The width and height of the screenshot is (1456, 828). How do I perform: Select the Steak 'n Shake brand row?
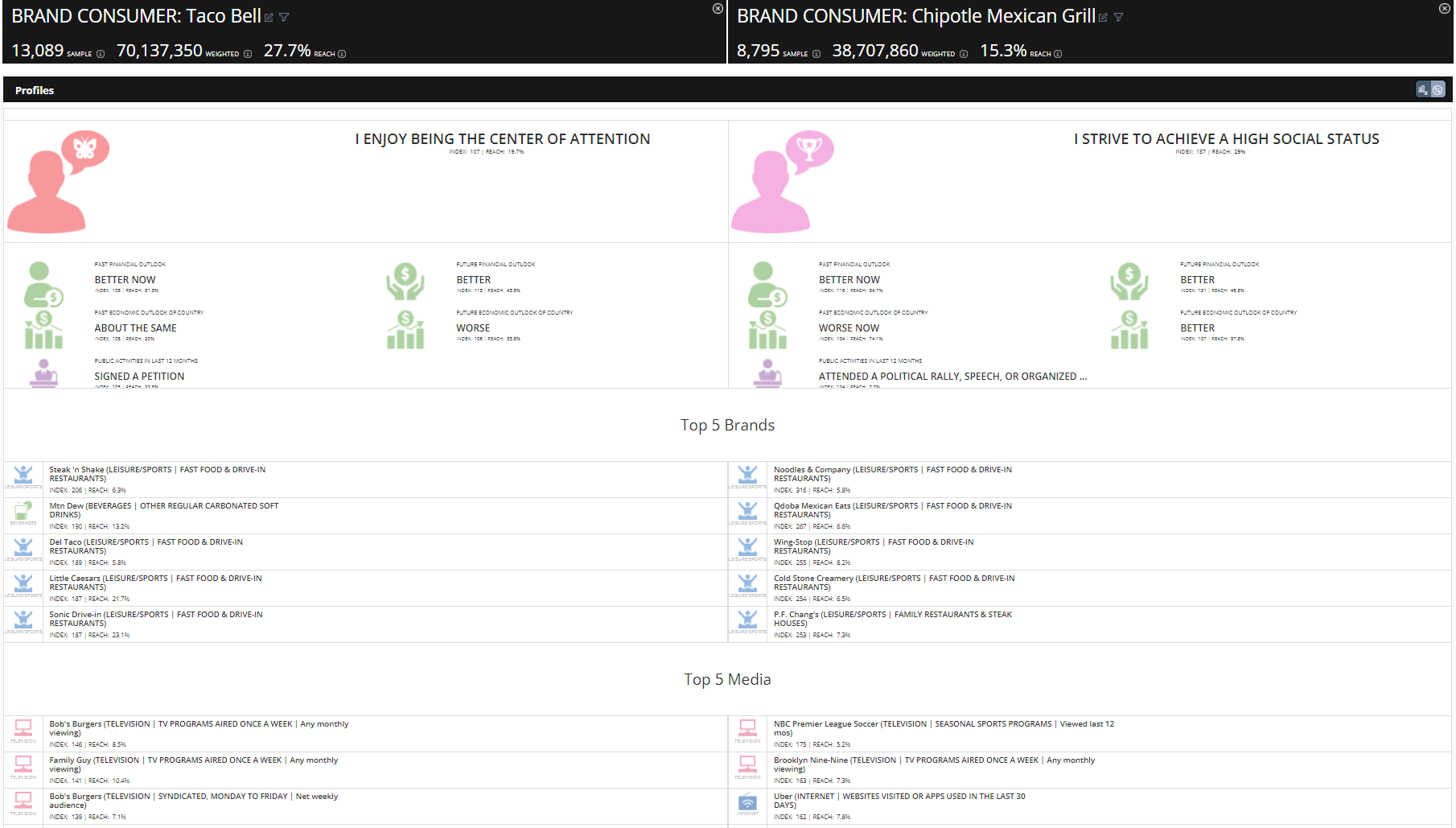point(365,480)
